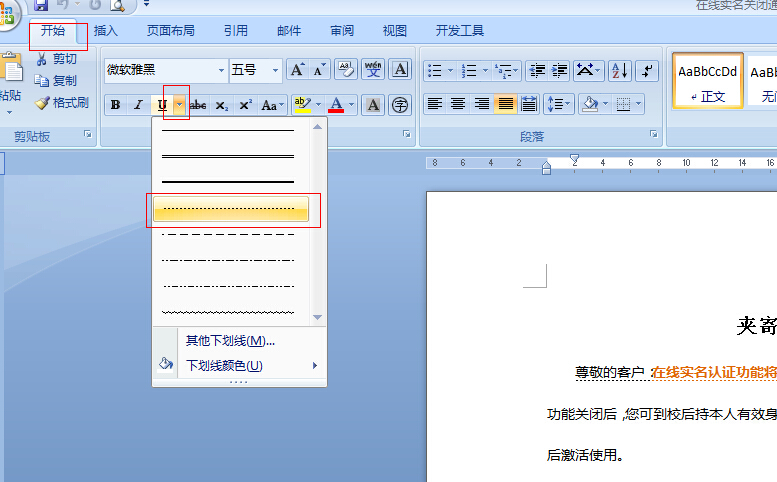This screenshot has width=777, height=482.
Task: Switch to the 视图 tab
Action: click(394, 31)
